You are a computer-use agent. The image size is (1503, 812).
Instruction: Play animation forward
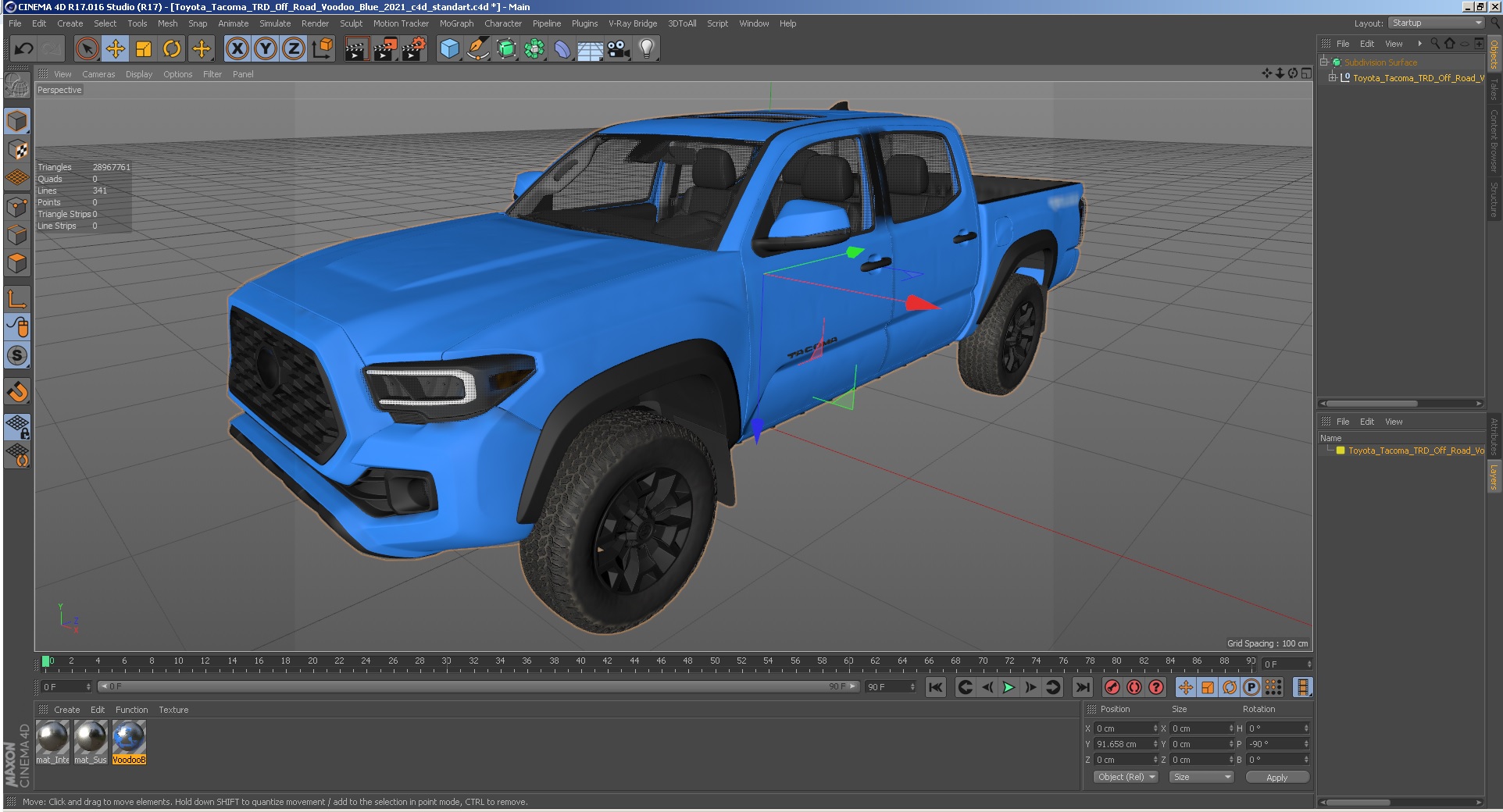tap(1009, 687)
